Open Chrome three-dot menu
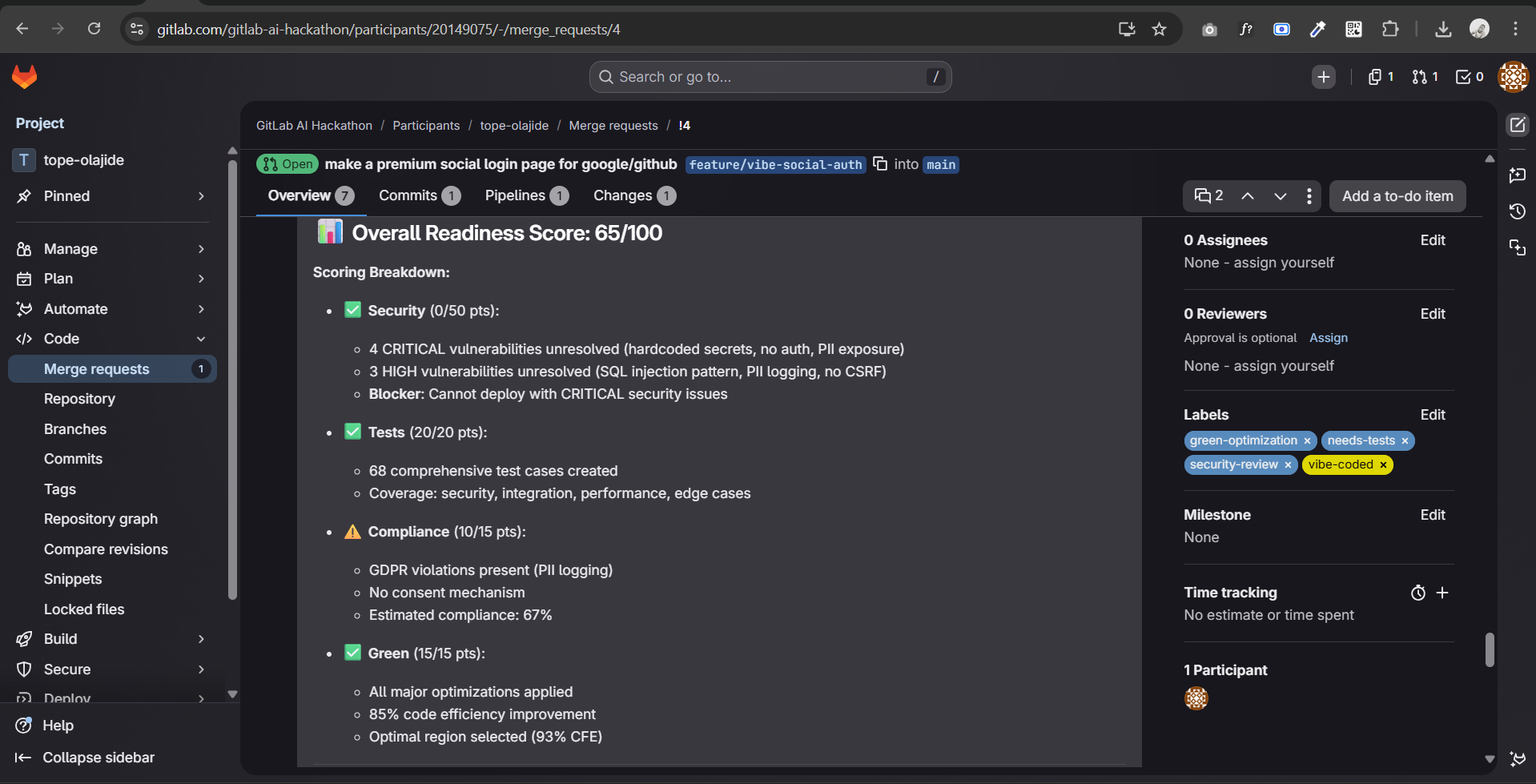This screenshot has height=784, width=1536. pyautogui.click(x=1515, y=30)
